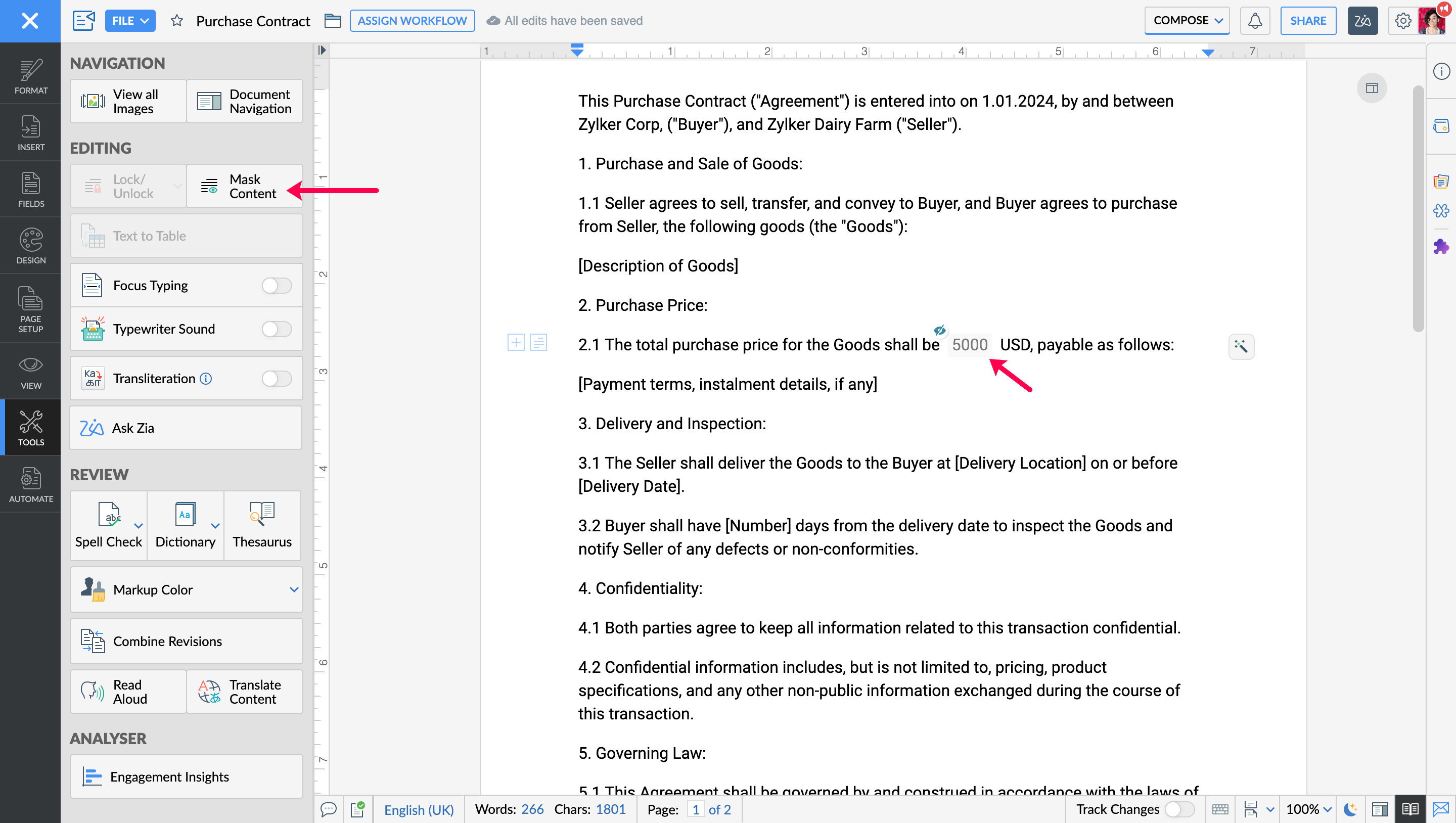Screen dimensions: 1456x823
Task: Enable Focus Typing toggle
Action: point(277,286)
